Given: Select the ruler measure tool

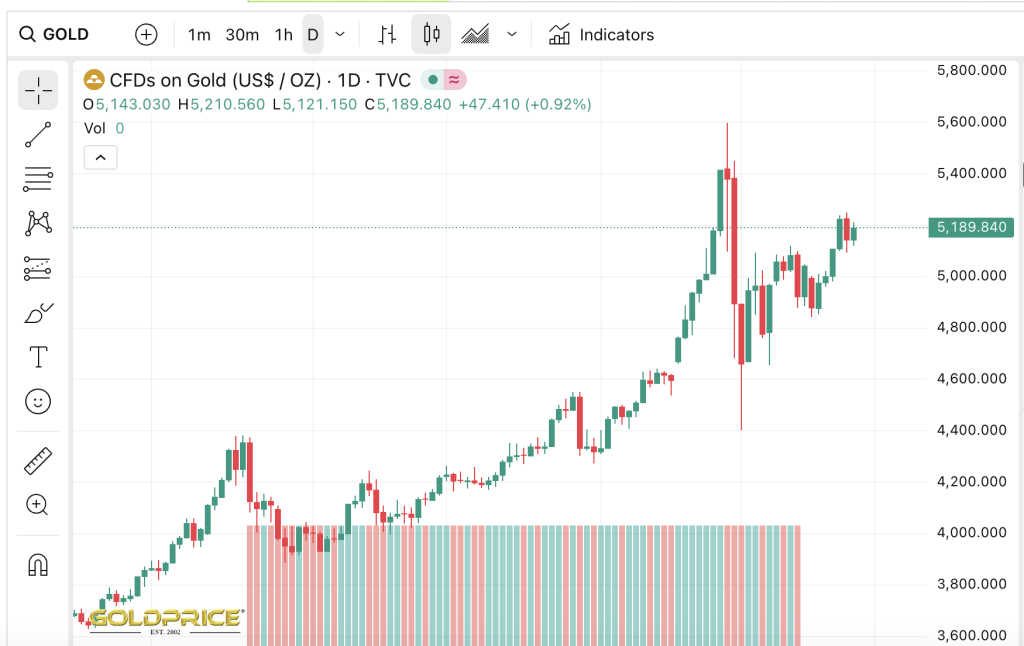Looking at the screenshot, I should (x=38, y=460).
